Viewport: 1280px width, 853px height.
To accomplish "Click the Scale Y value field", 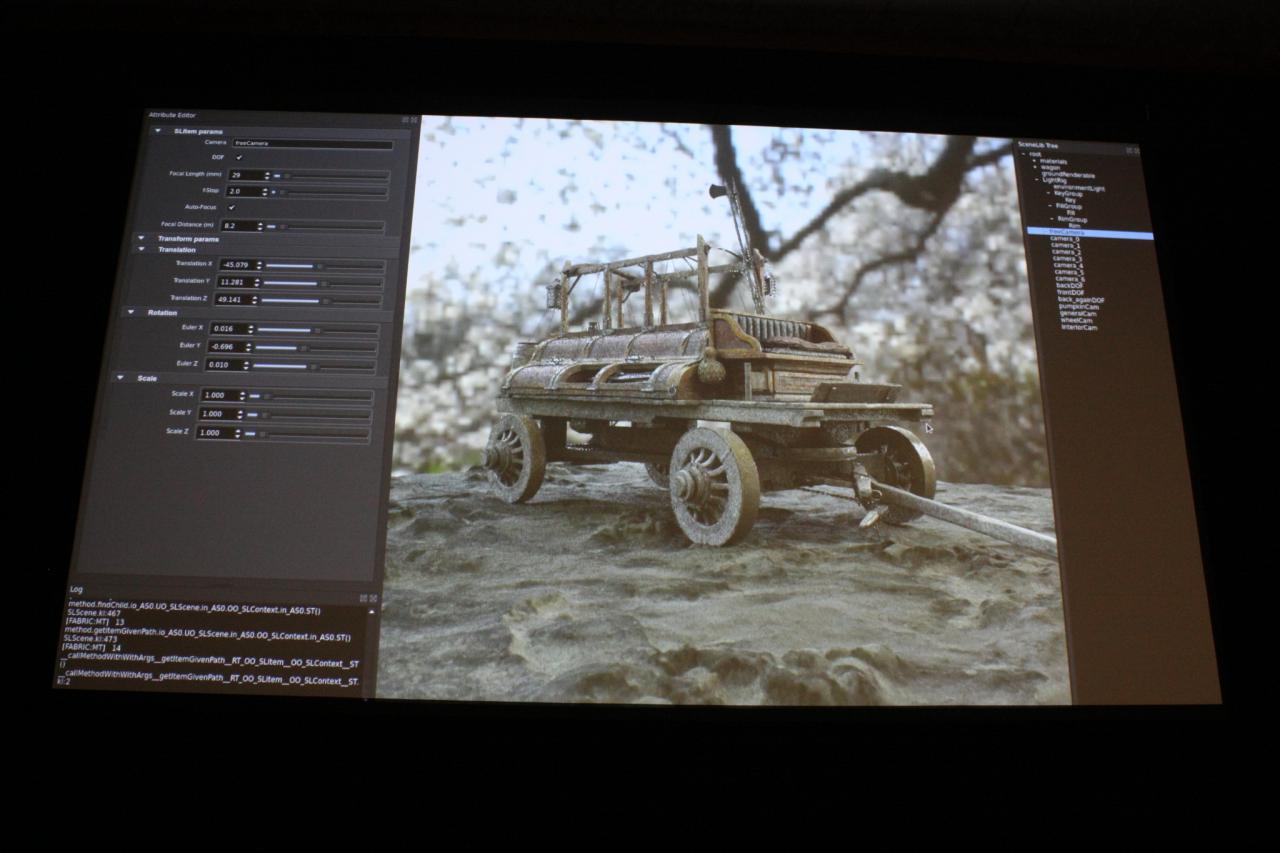I will (x=218, y=414).
